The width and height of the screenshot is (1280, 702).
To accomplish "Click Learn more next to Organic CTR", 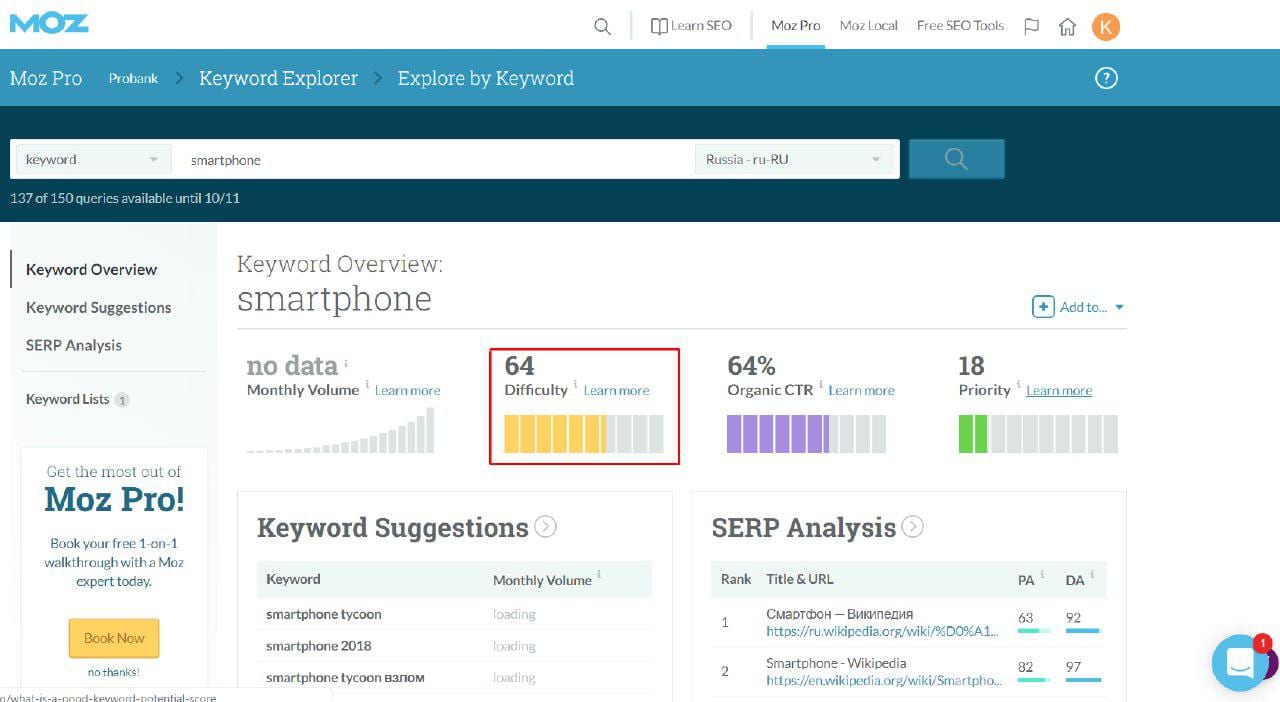I will 861,391.
